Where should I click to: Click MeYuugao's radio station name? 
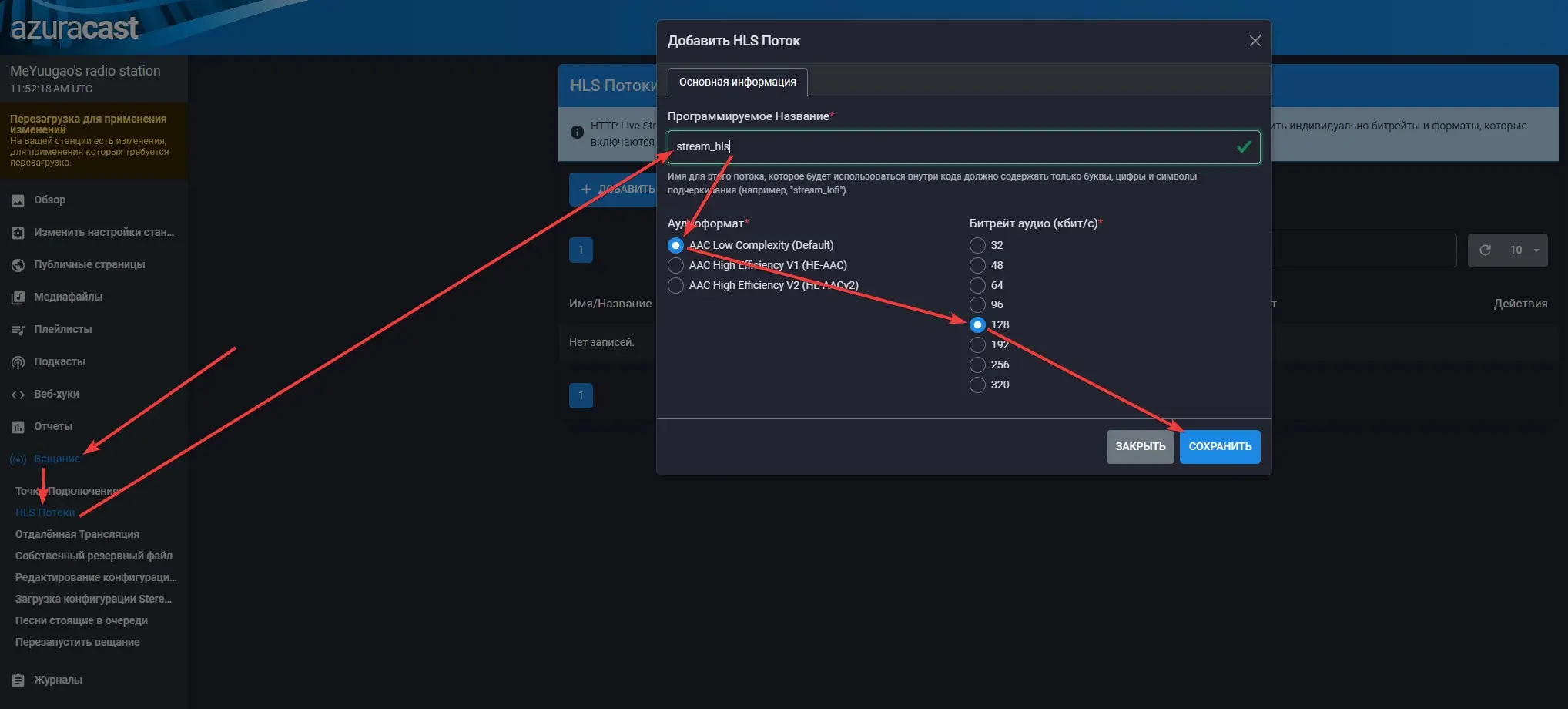pyautogui.click(x=85, y=71)
